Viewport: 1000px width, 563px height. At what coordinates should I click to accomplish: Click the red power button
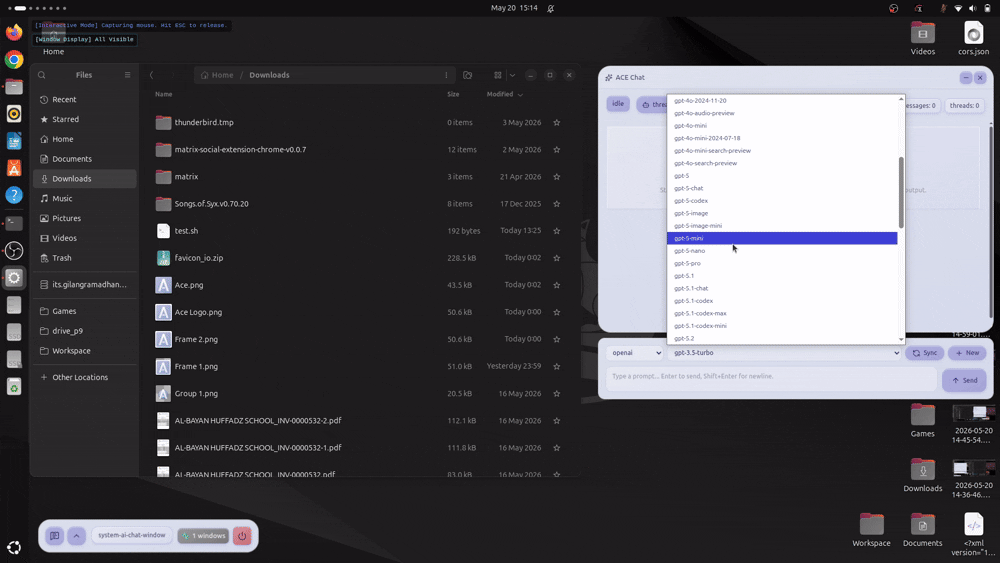pos(242,536)
